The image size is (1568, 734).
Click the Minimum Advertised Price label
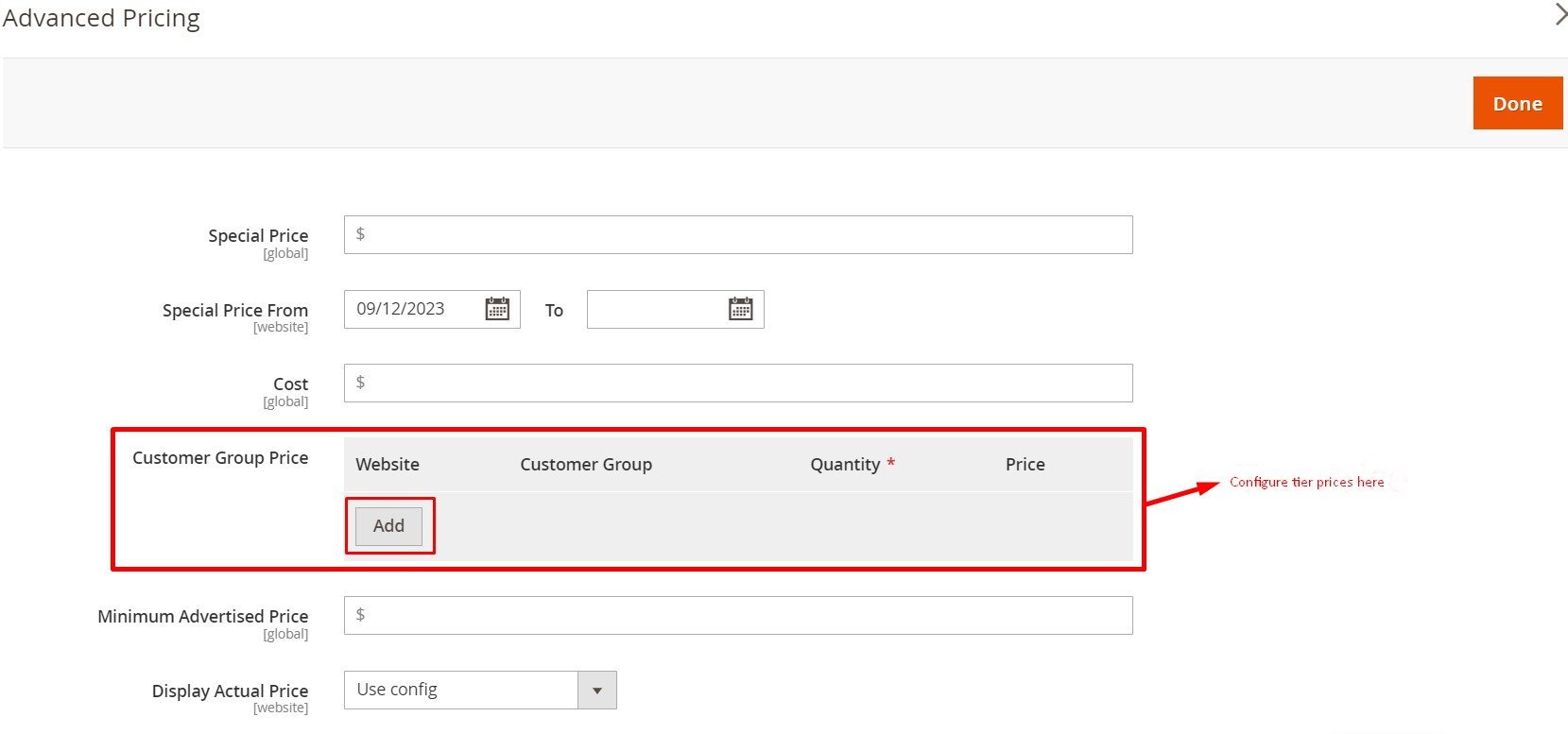203,616
